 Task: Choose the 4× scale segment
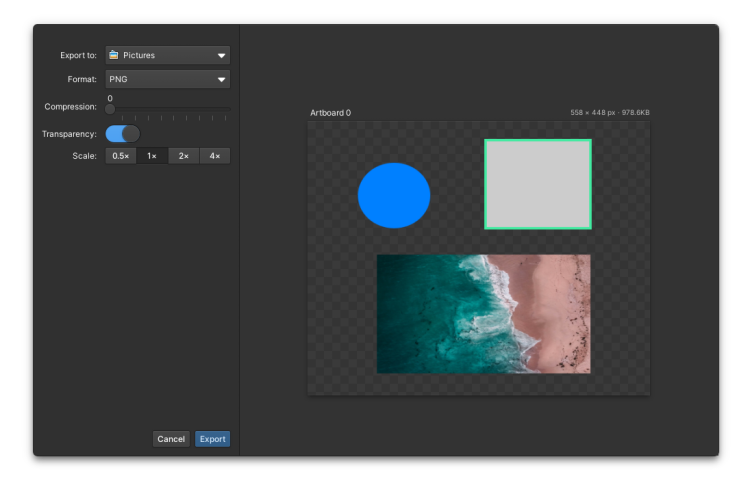[215, 156]
